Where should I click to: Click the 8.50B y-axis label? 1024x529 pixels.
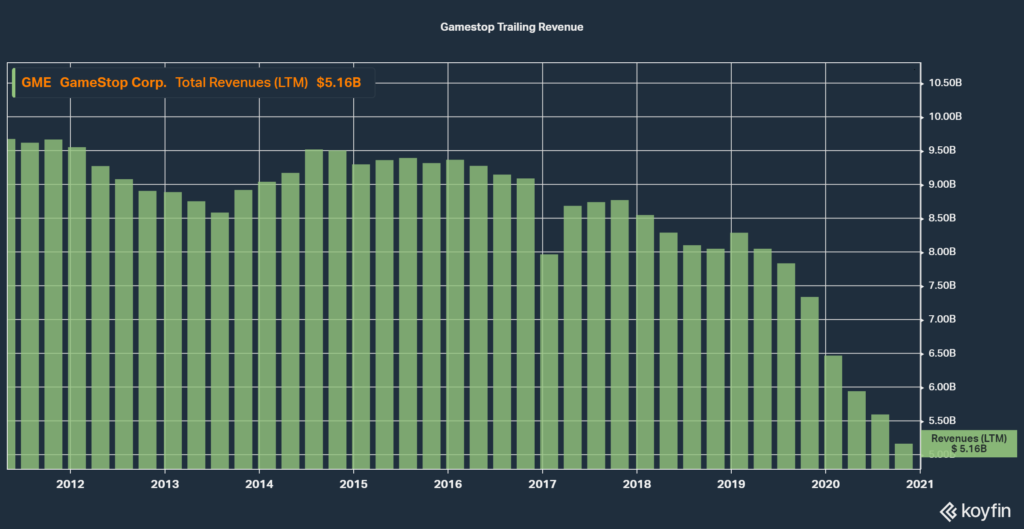point(941,218)
